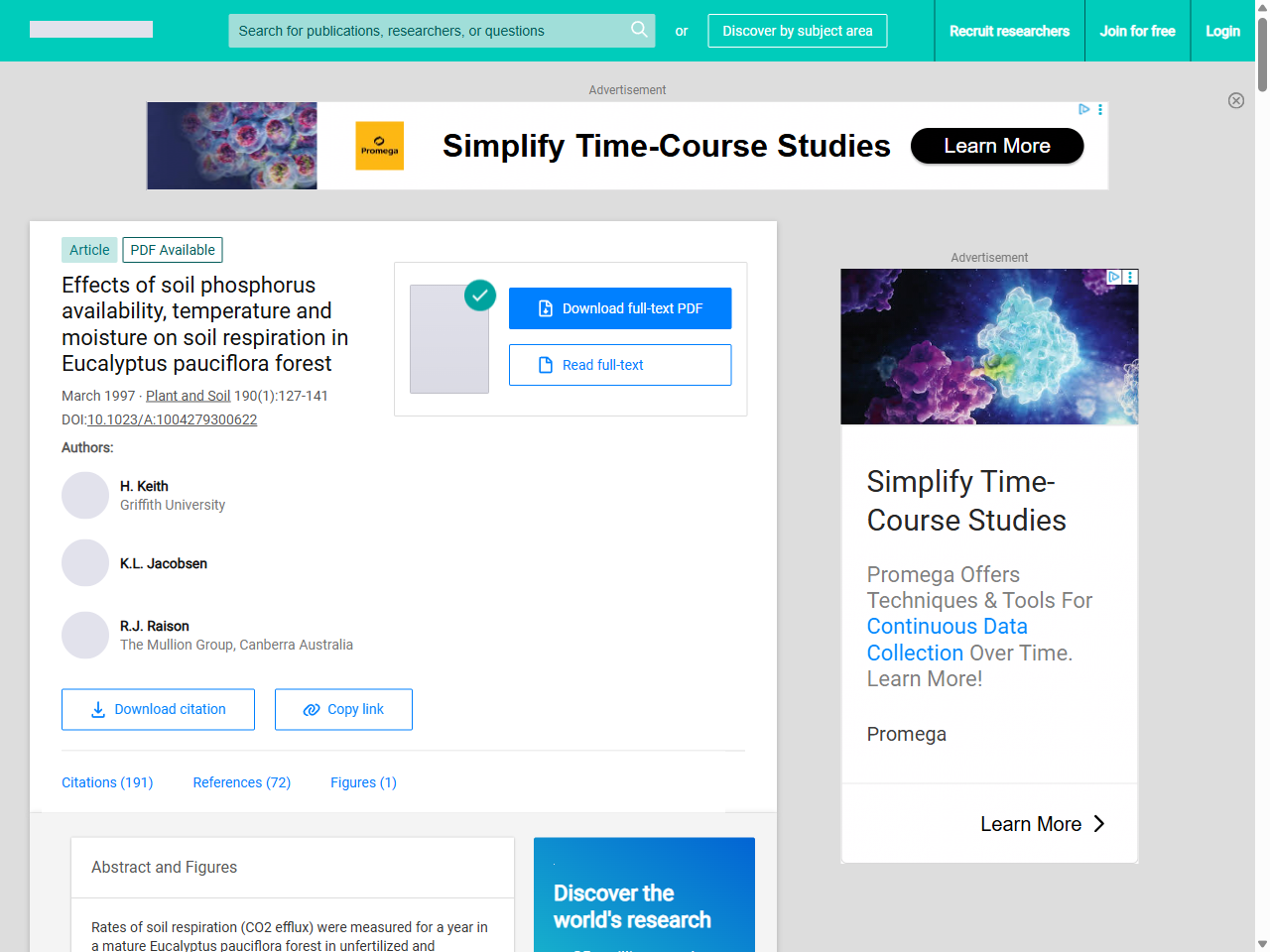This screenshot has width=1270, height=952.
Task: Open the Plant and Soil journal link
Action: pyautogui.click(x=188, y=396)
